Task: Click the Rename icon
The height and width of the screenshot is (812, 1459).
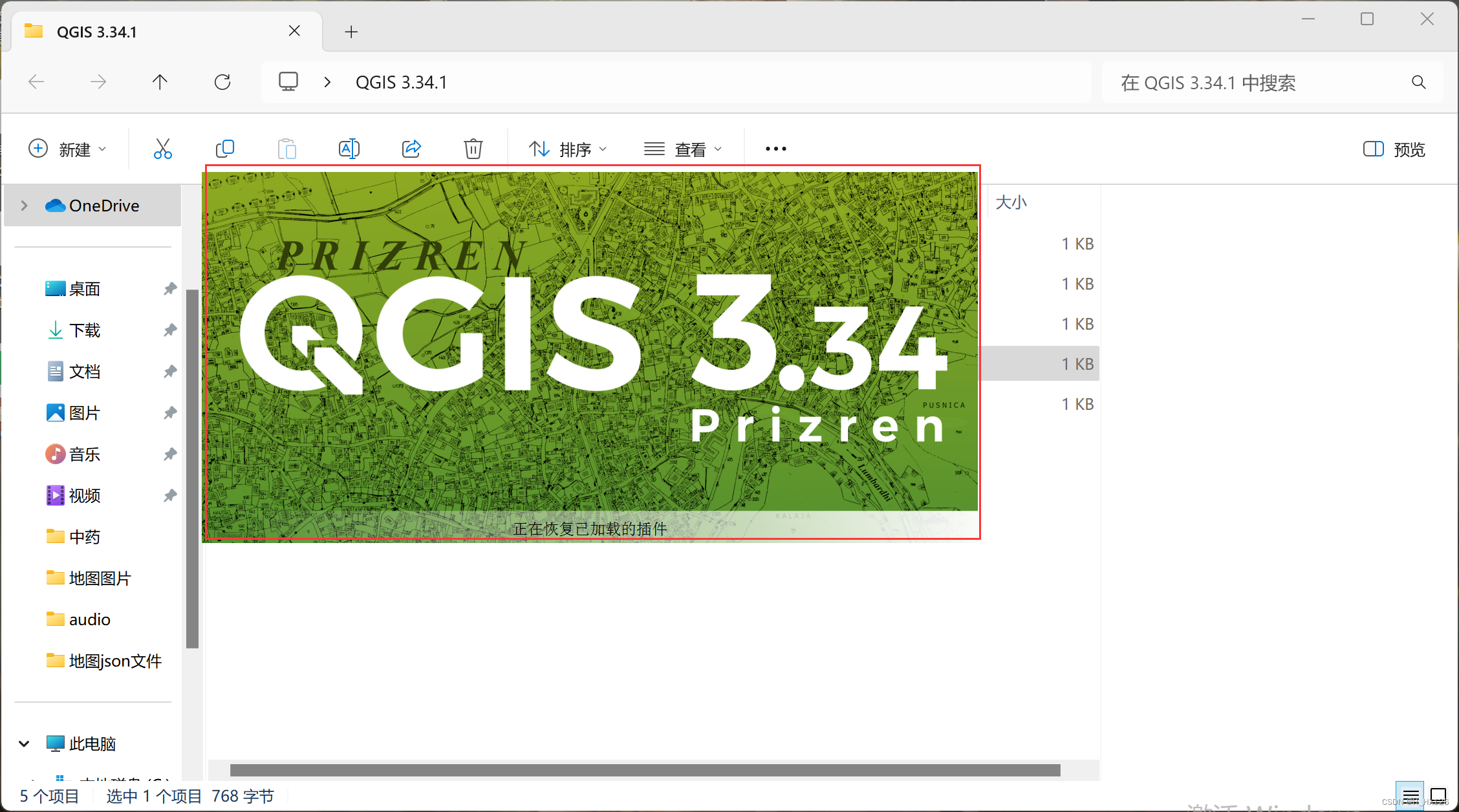Action: click(349, 149)
